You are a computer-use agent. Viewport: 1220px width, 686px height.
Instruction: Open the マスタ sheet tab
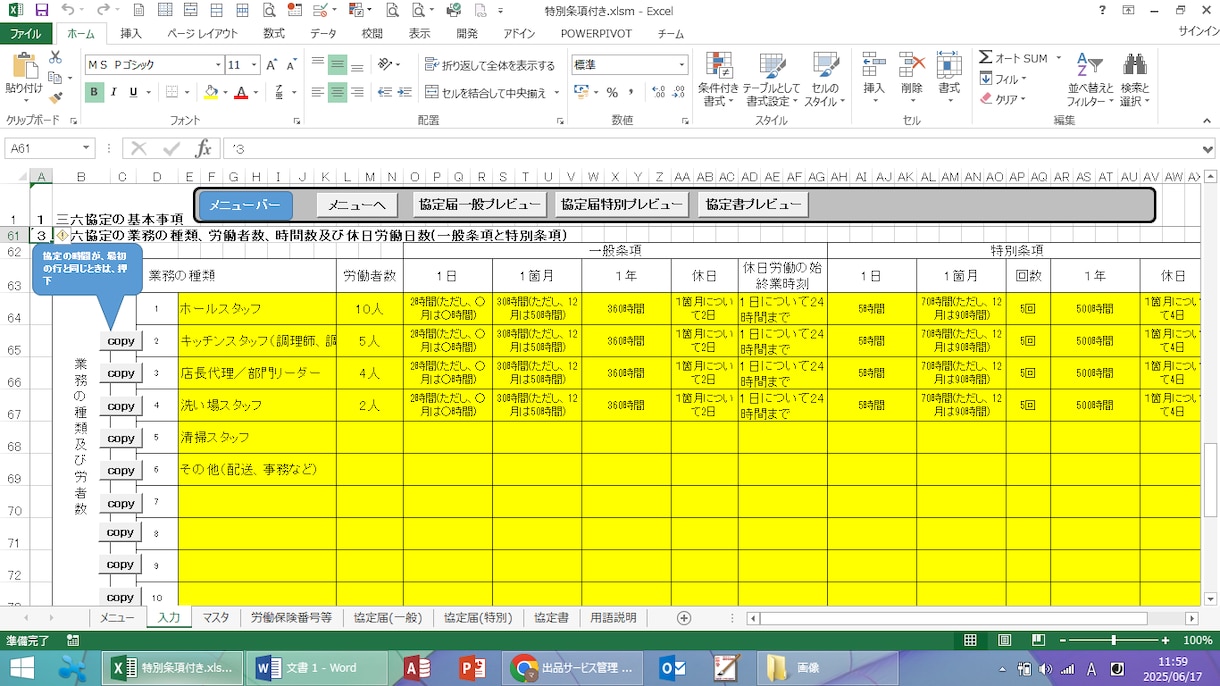pyautogui.click(x=215, y=618)
